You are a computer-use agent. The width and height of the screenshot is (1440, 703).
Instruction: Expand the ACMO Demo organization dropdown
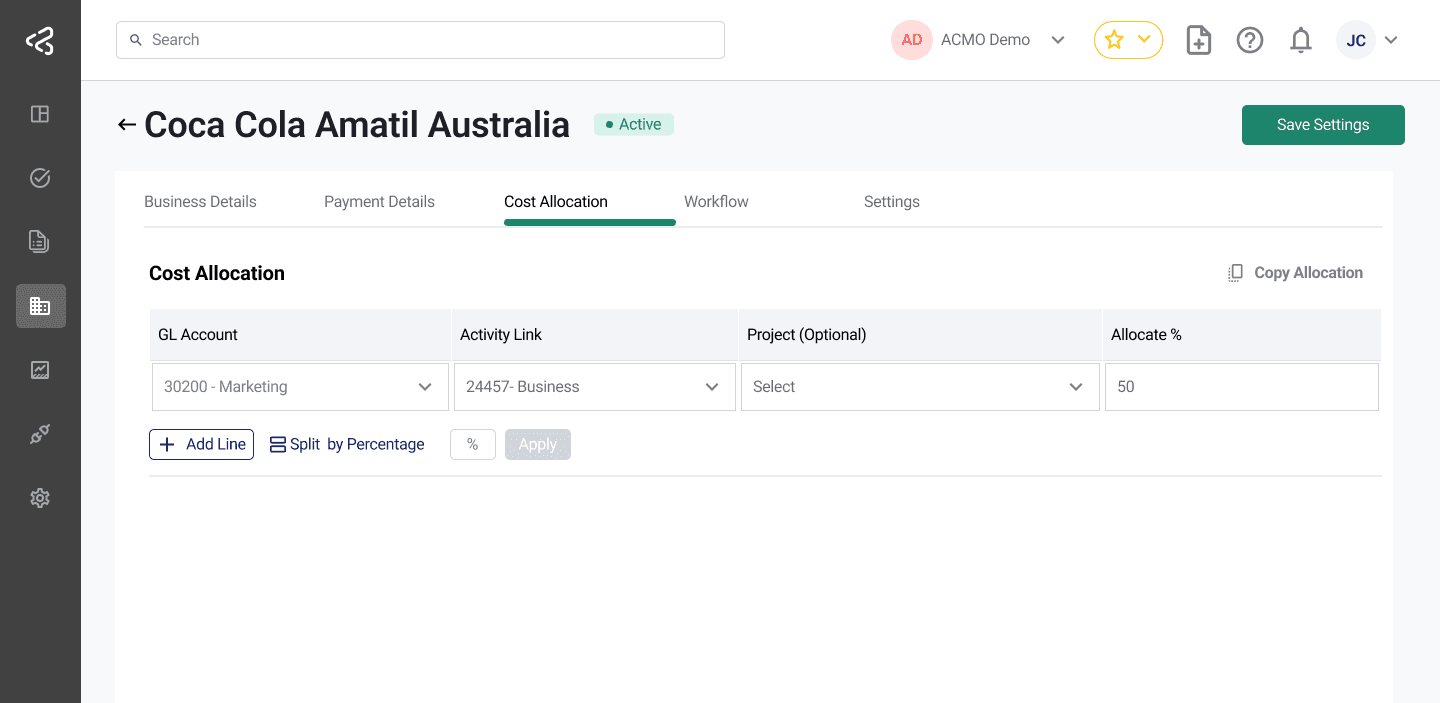(x=1058, y=40)
